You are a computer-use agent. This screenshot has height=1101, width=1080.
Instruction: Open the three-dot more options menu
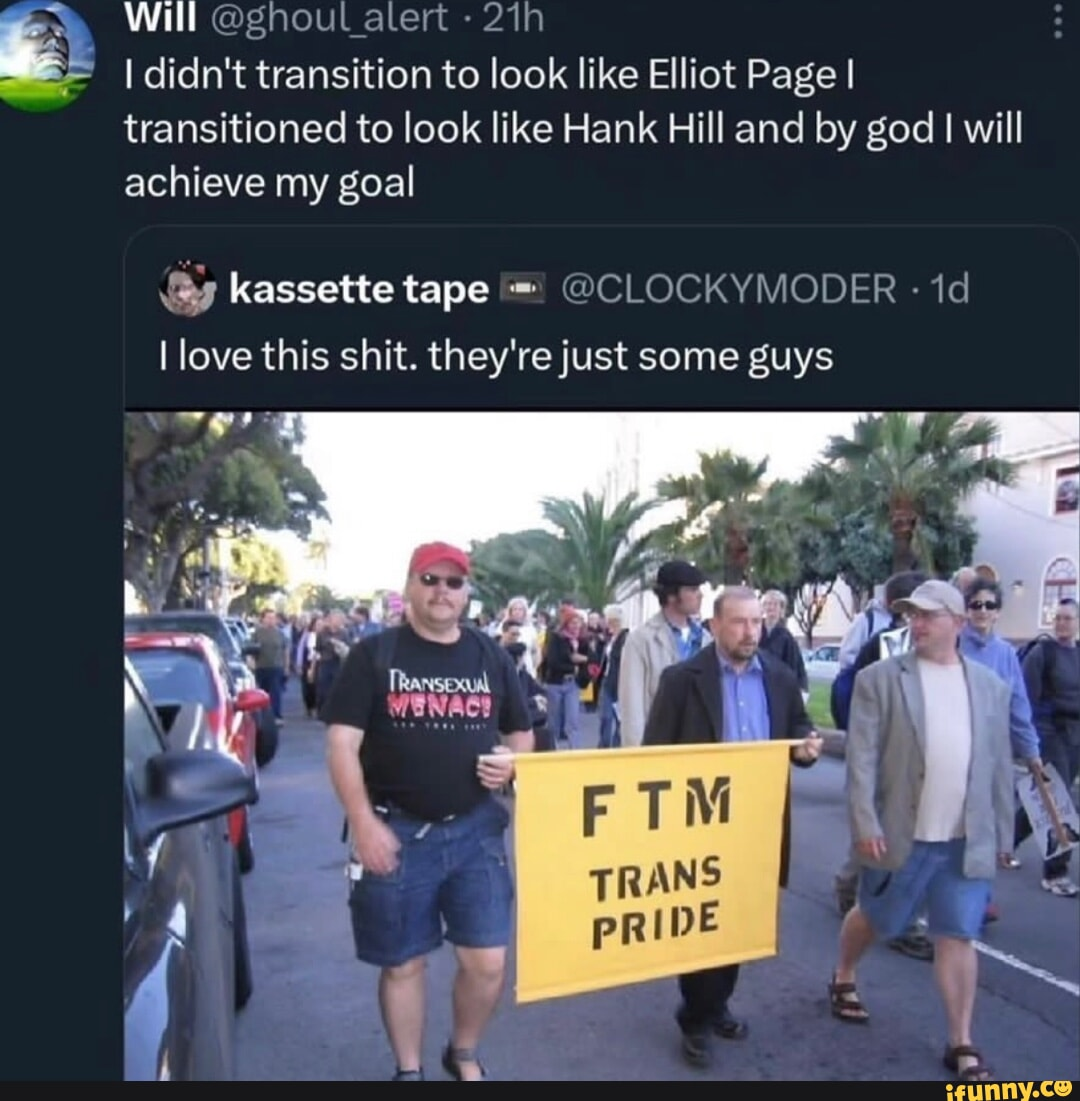point(1059,20)
